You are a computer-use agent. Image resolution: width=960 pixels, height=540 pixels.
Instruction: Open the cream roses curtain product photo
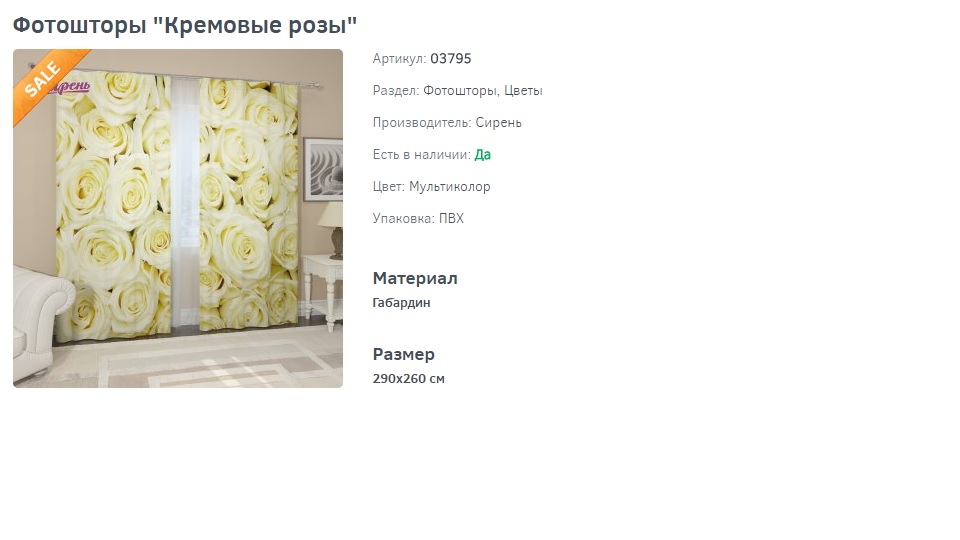coord(178,219)
